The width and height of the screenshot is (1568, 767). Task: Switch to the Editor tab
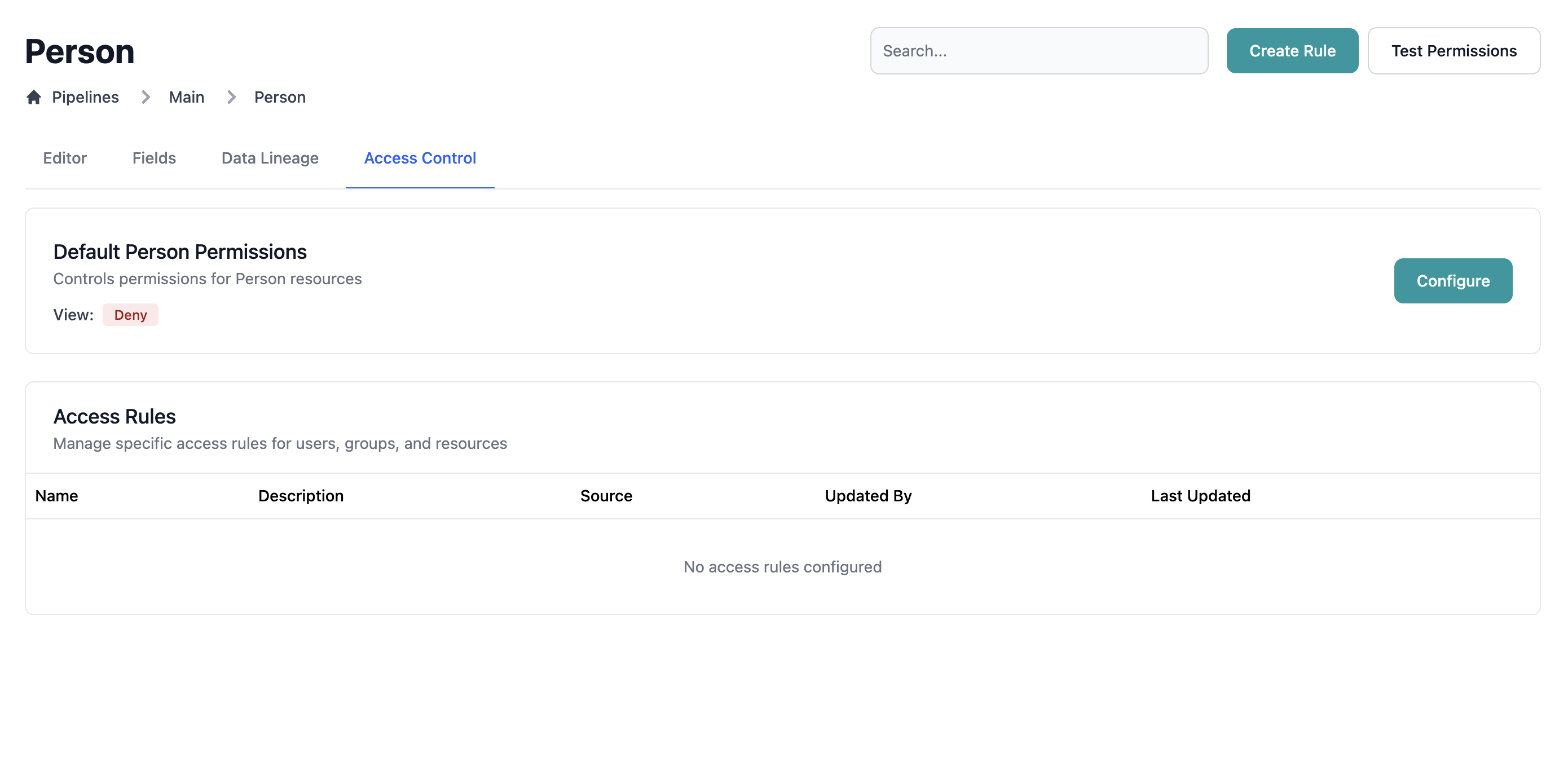pyautogui.click(x=64, y=158)
